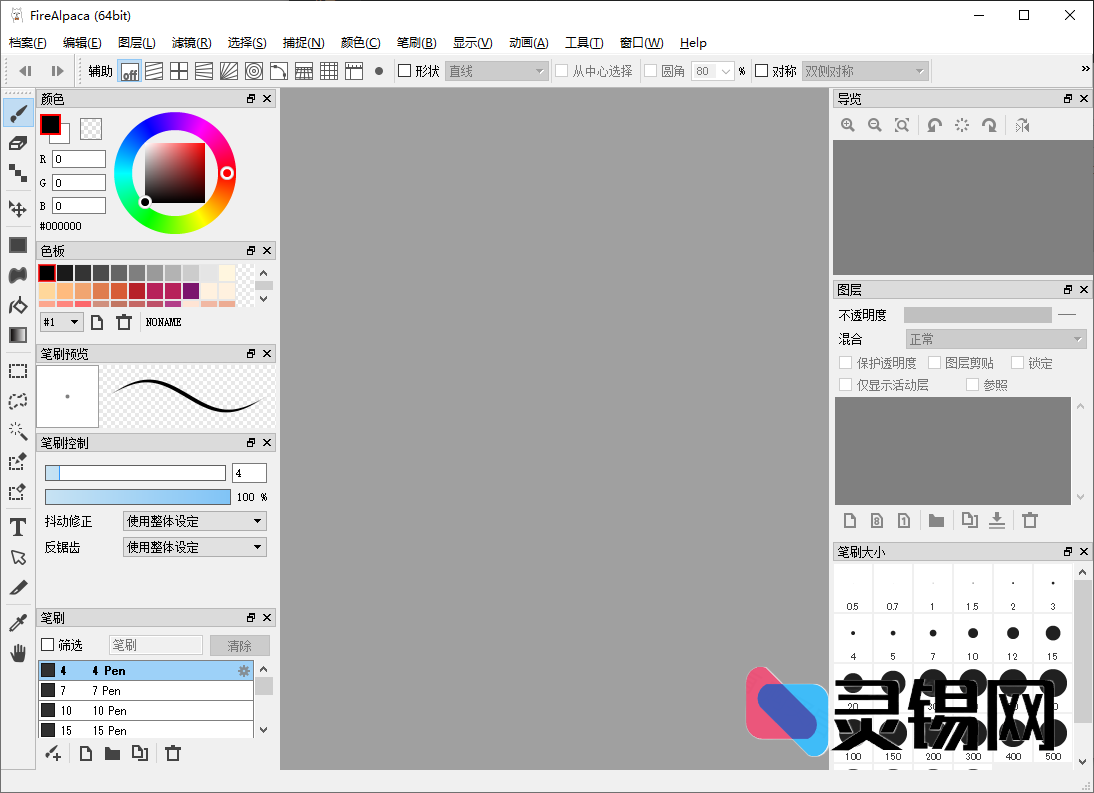Check 保护透明度 in the layers panel

(x=845, y=362)
